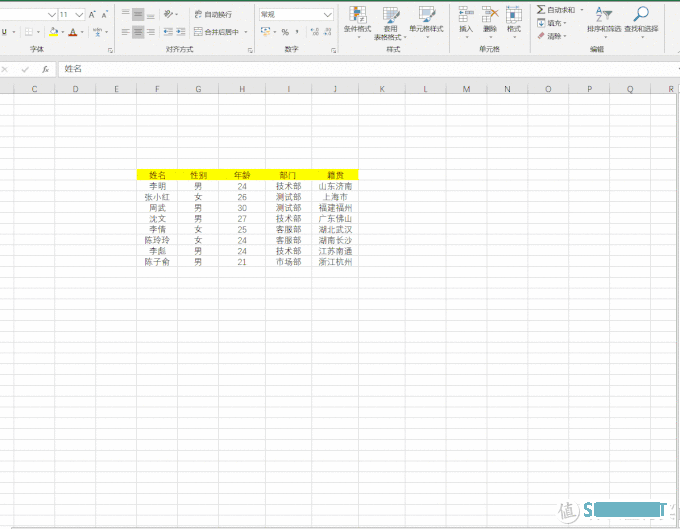Viewport: 680px width, 529px height.
Task: Open 格式 format cells menu
Action: pos(514,22)
